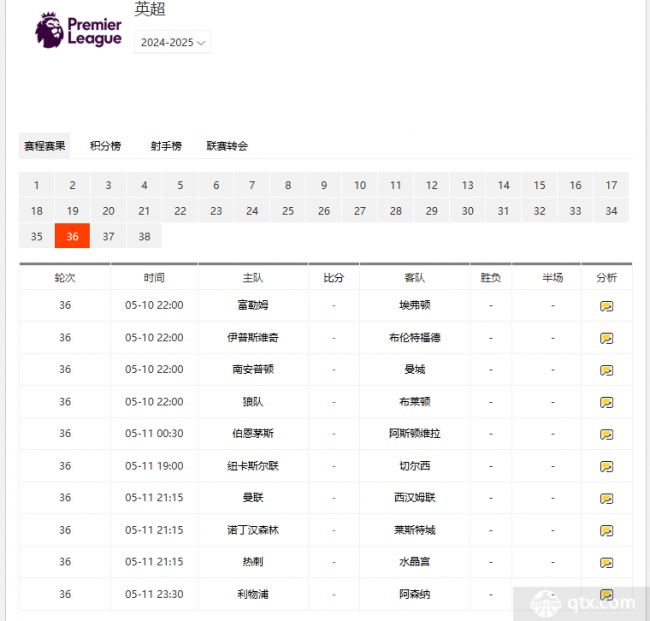Open analysis icon for 热刺 vs 水晶宫 match
650x621 pixels.
pos(606,563)
